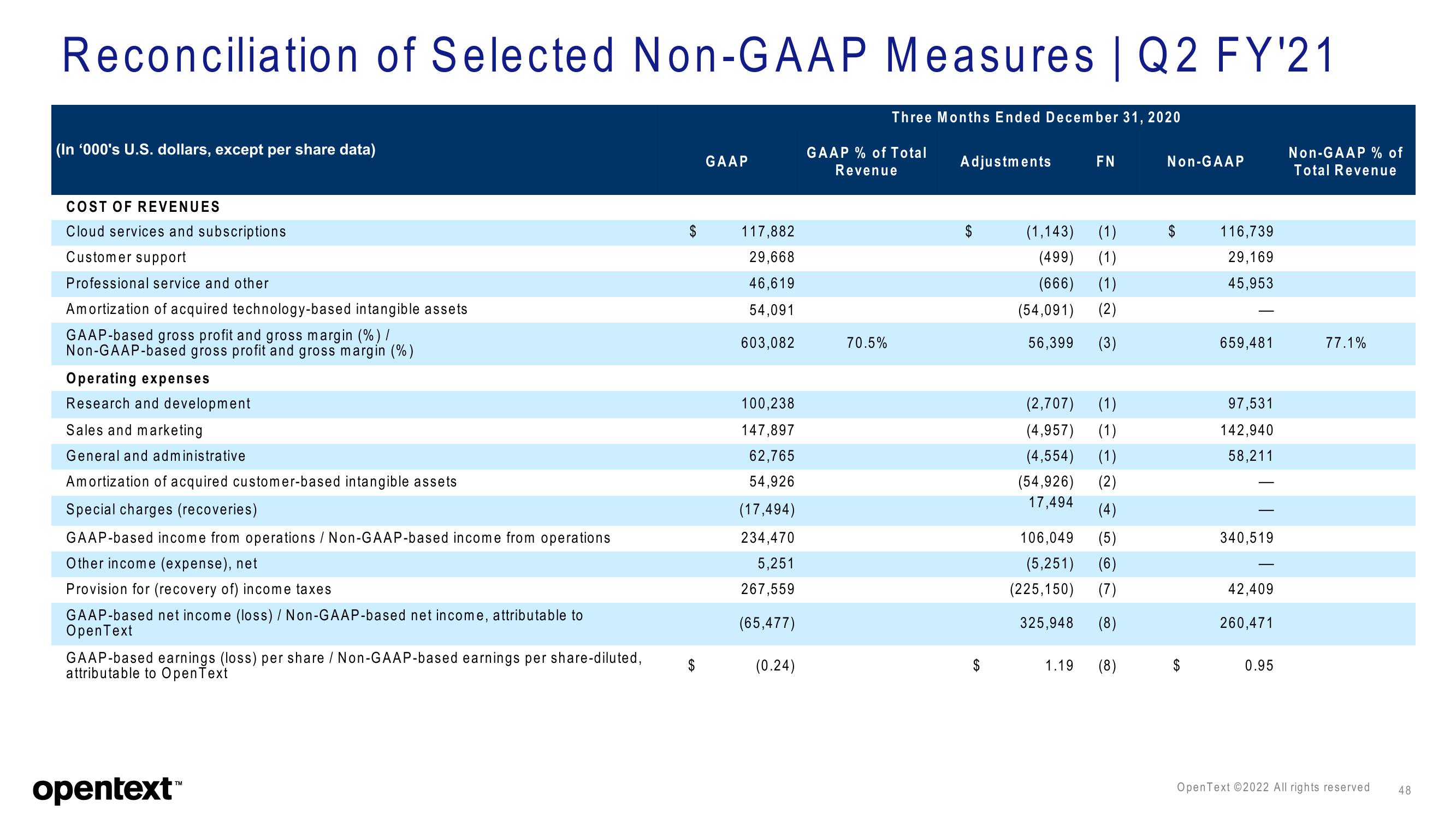
Task: Click GAAP value 117,882
Action: [x=767, y=232]
